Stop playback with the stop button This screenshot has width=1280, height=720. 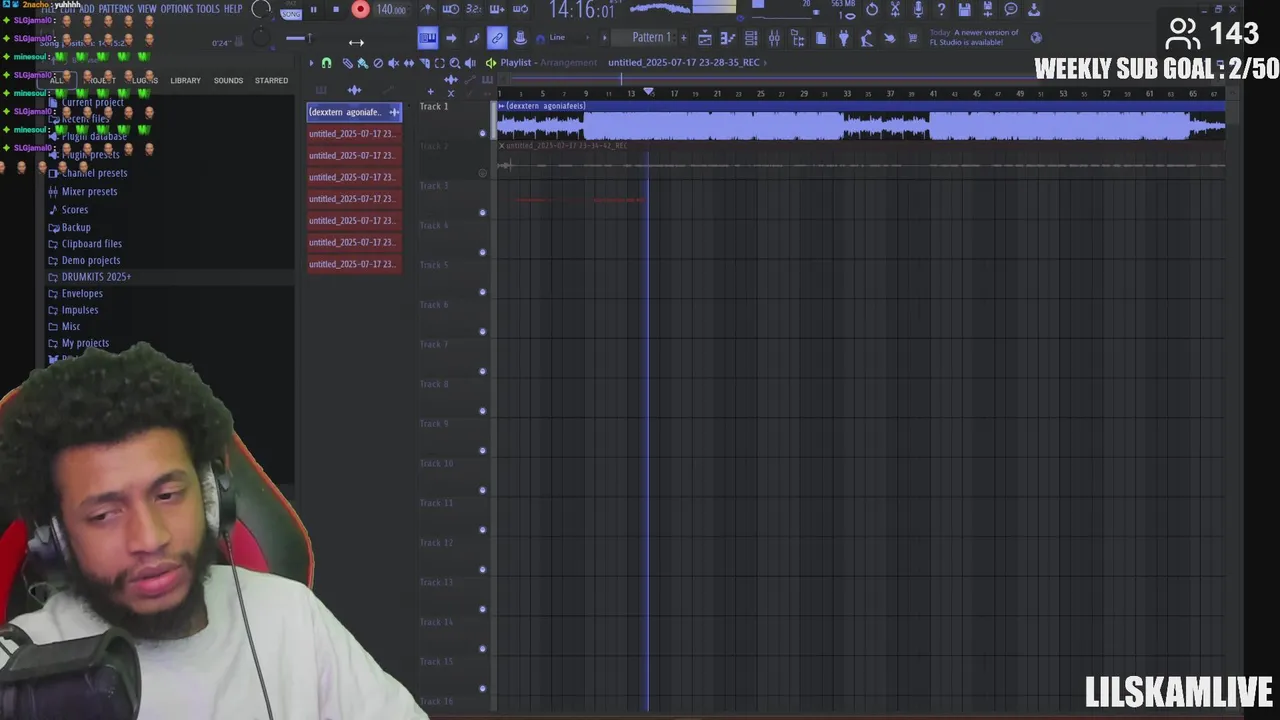click(336, 9)
